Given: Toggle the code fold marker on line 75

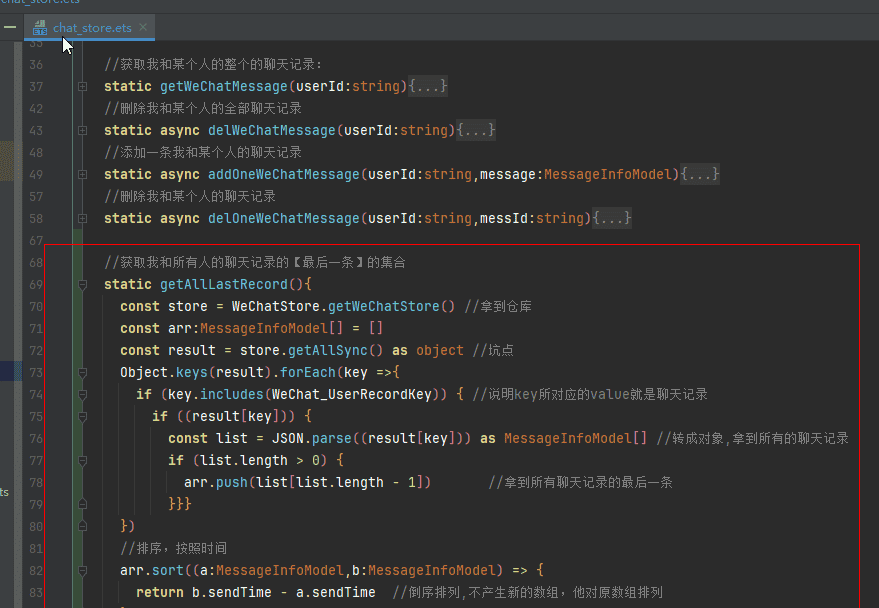Looking at the screenshot, I should (x=82, y=415).
